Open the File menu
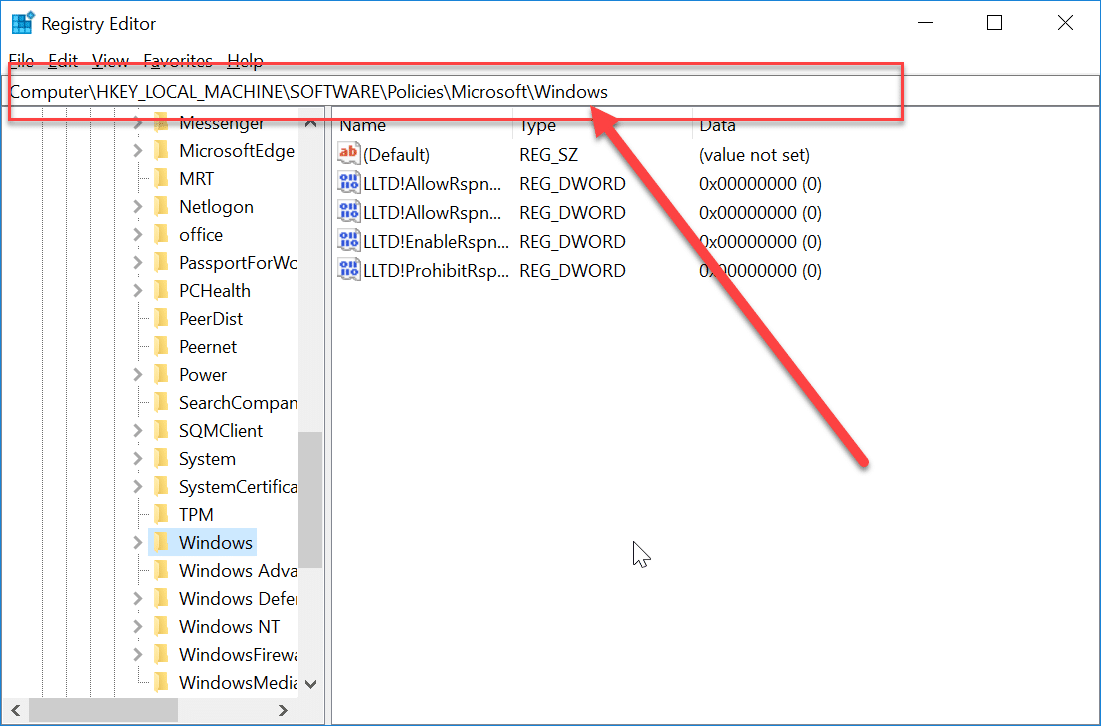 21,60
